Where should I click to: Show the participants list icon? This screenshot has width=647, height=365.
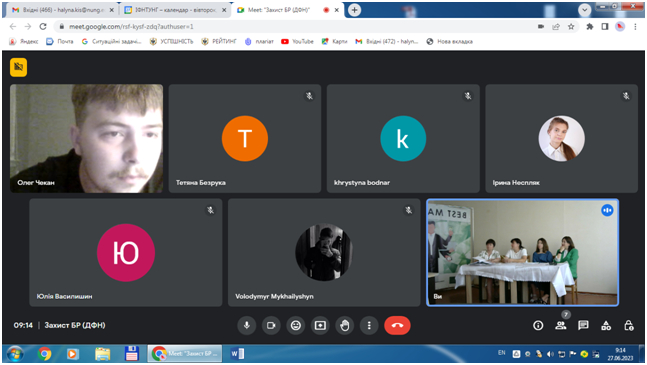tap(561, 325)
